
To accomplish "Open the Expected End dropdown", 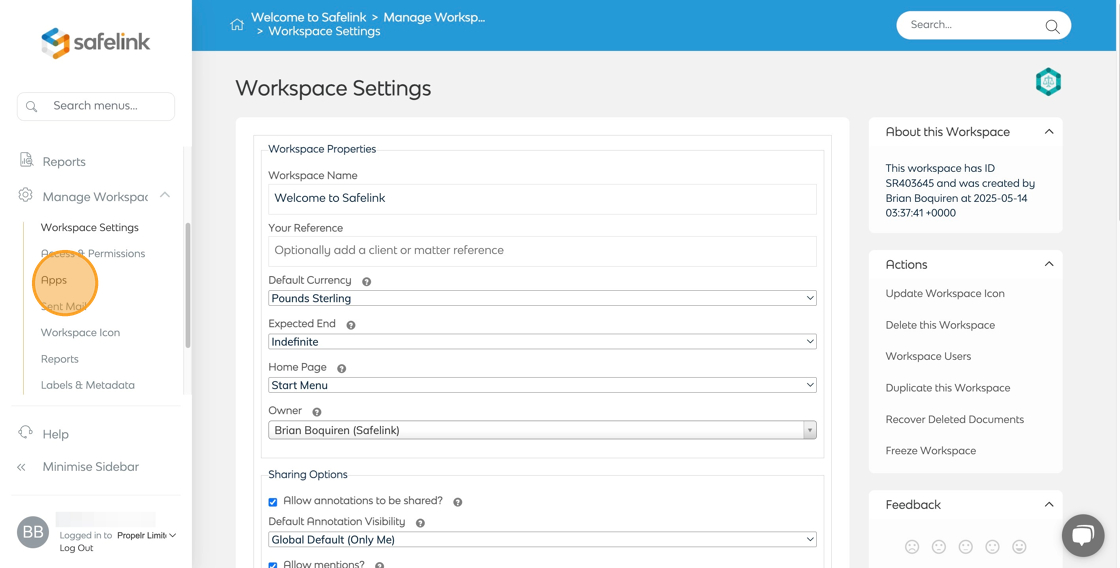I will click(542, 342).
